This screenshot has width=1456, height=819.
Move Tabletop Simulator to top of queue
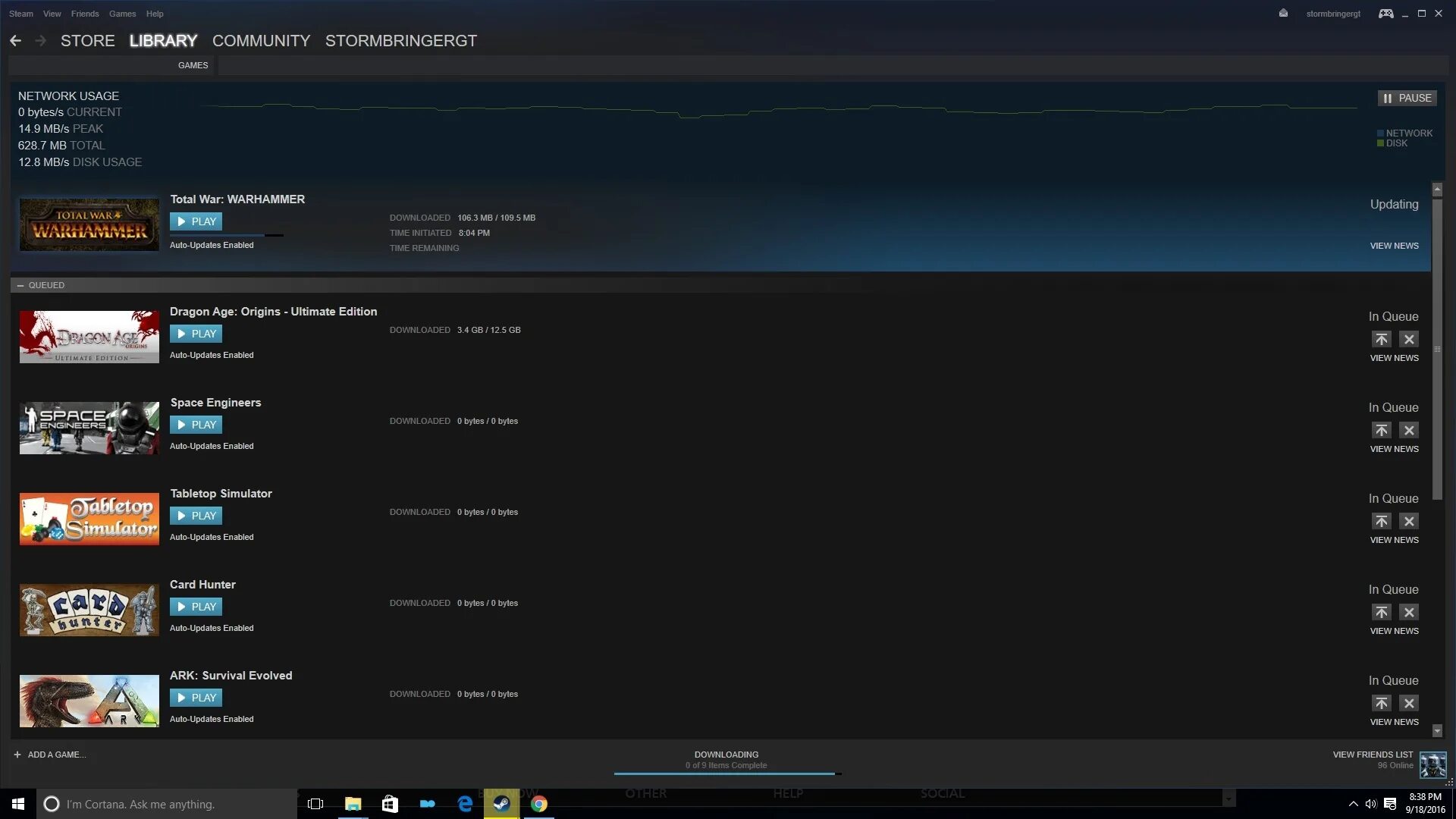[1381, 521]
